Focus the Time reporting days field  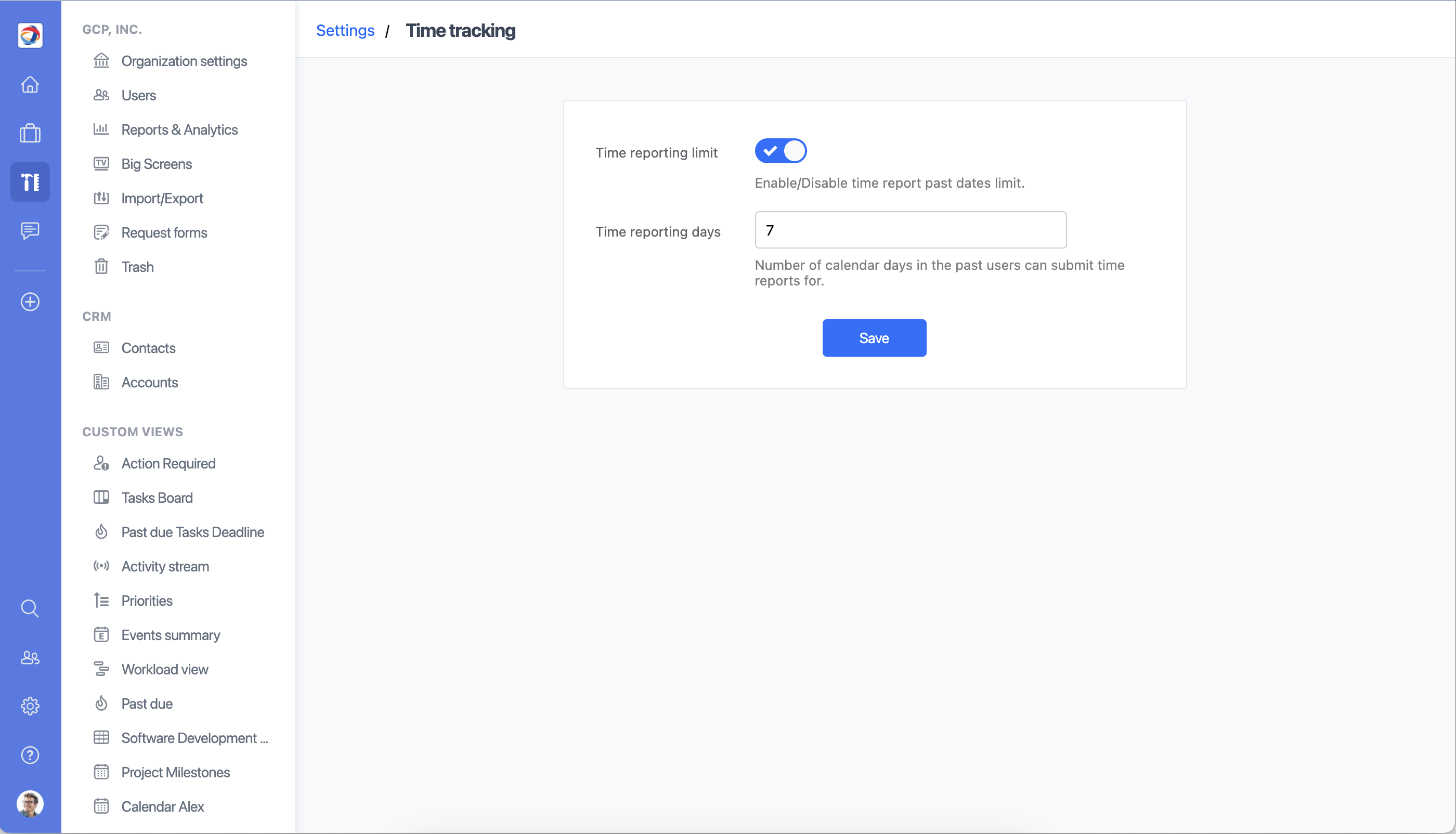click(x=911, y=230)
